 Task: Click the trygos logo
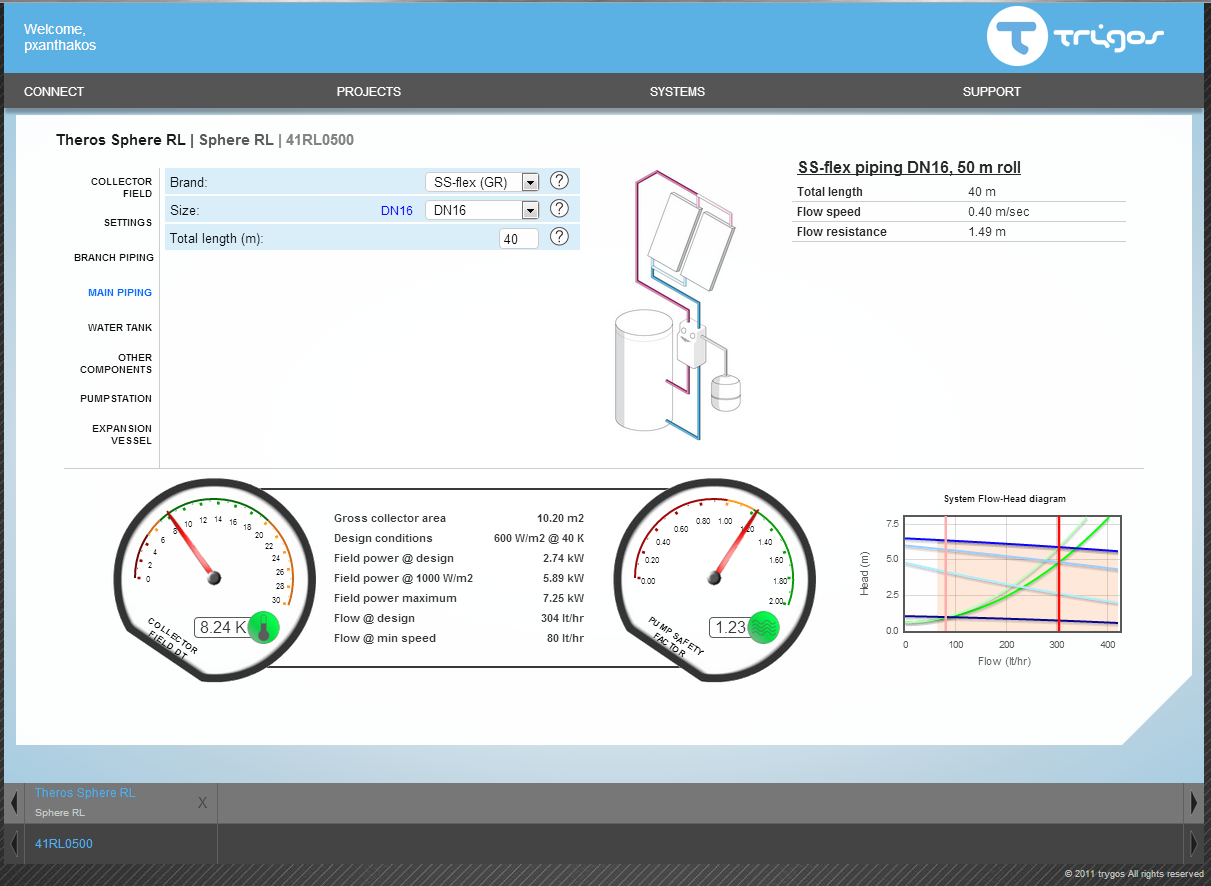coord(1076,38)
